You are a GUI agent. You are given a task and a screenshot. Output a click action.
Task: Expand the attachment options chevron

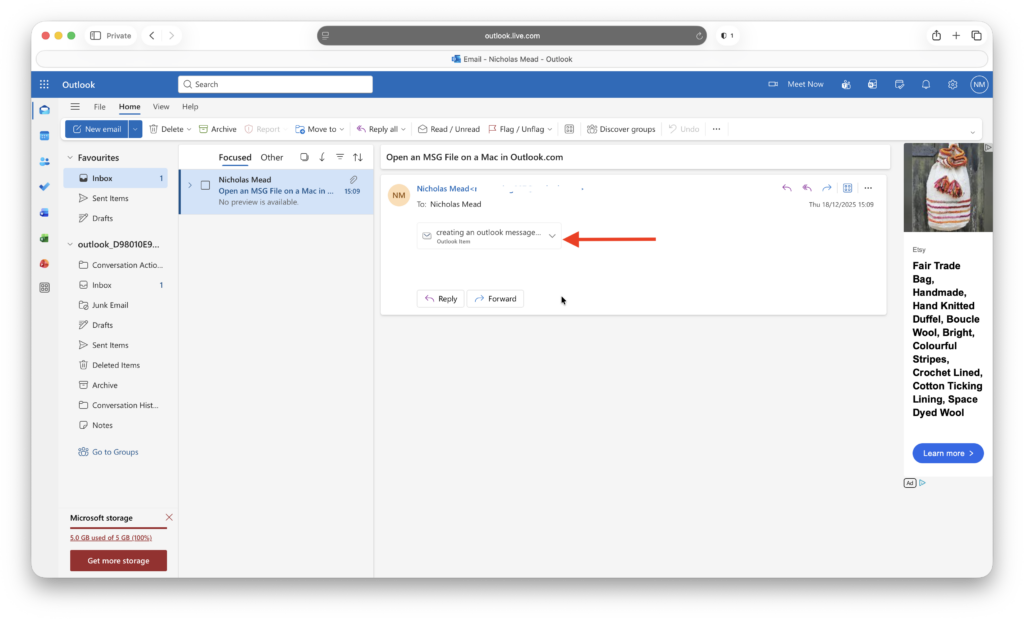tap(552, 236)
